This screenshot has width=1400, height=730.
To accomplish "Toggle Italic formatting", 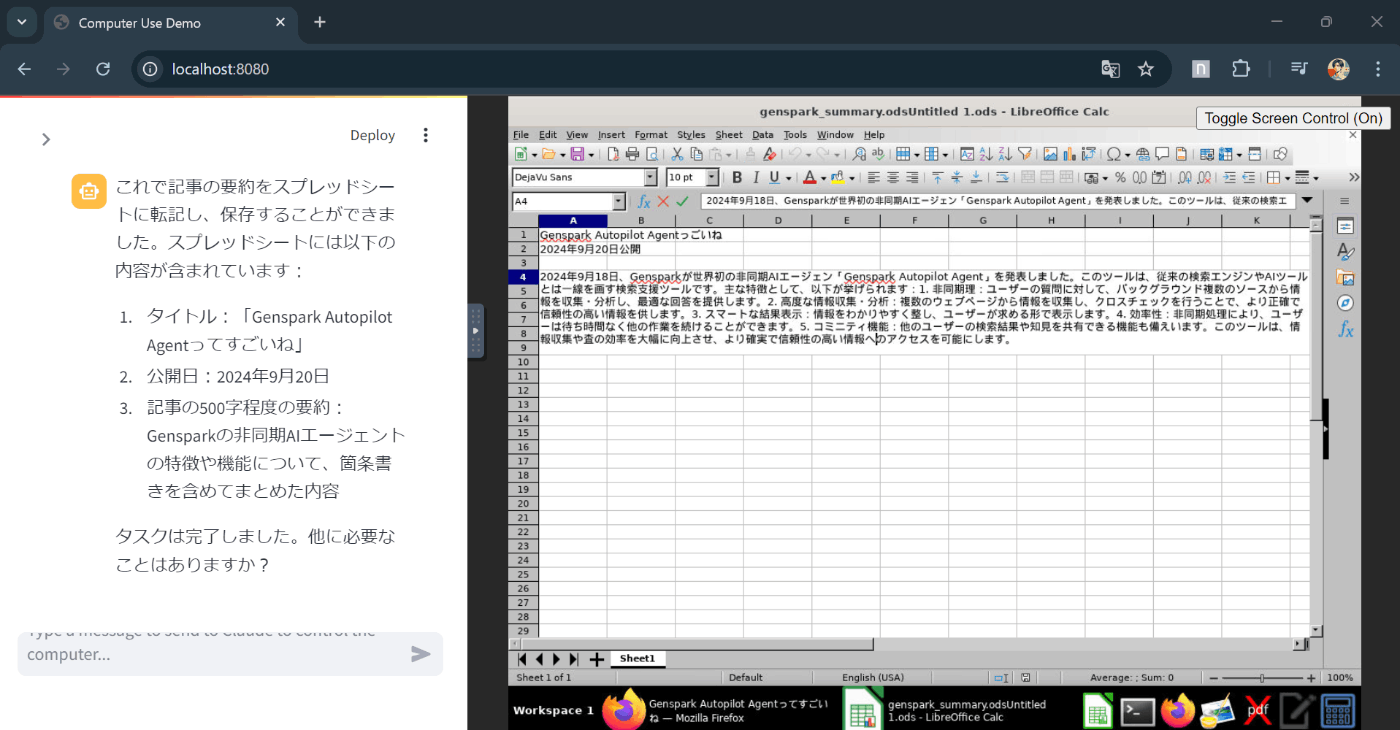I will (756, 177).
